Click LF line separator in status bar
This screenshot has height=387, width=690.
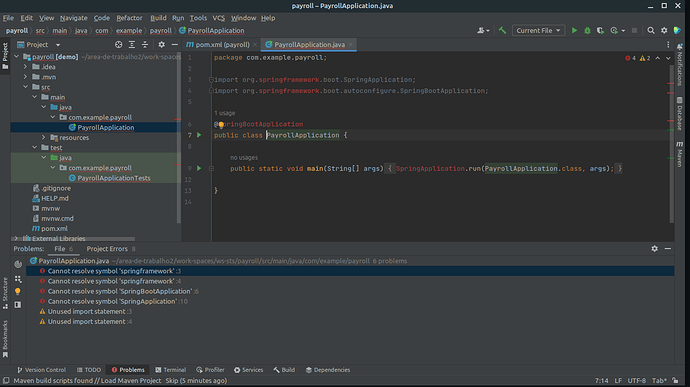pyautogui.click(x=618, y=381)
